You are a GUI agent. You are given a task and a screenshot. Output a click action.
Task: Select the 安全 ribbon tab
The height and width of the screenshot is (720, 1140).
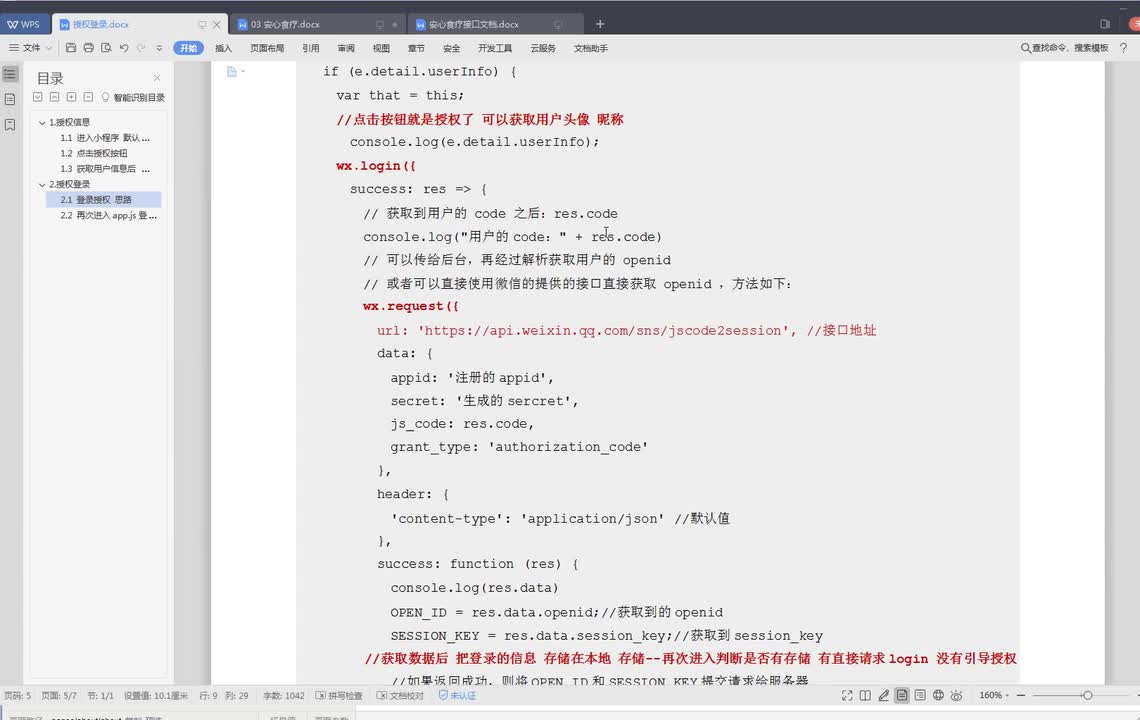tap(451, 48)
